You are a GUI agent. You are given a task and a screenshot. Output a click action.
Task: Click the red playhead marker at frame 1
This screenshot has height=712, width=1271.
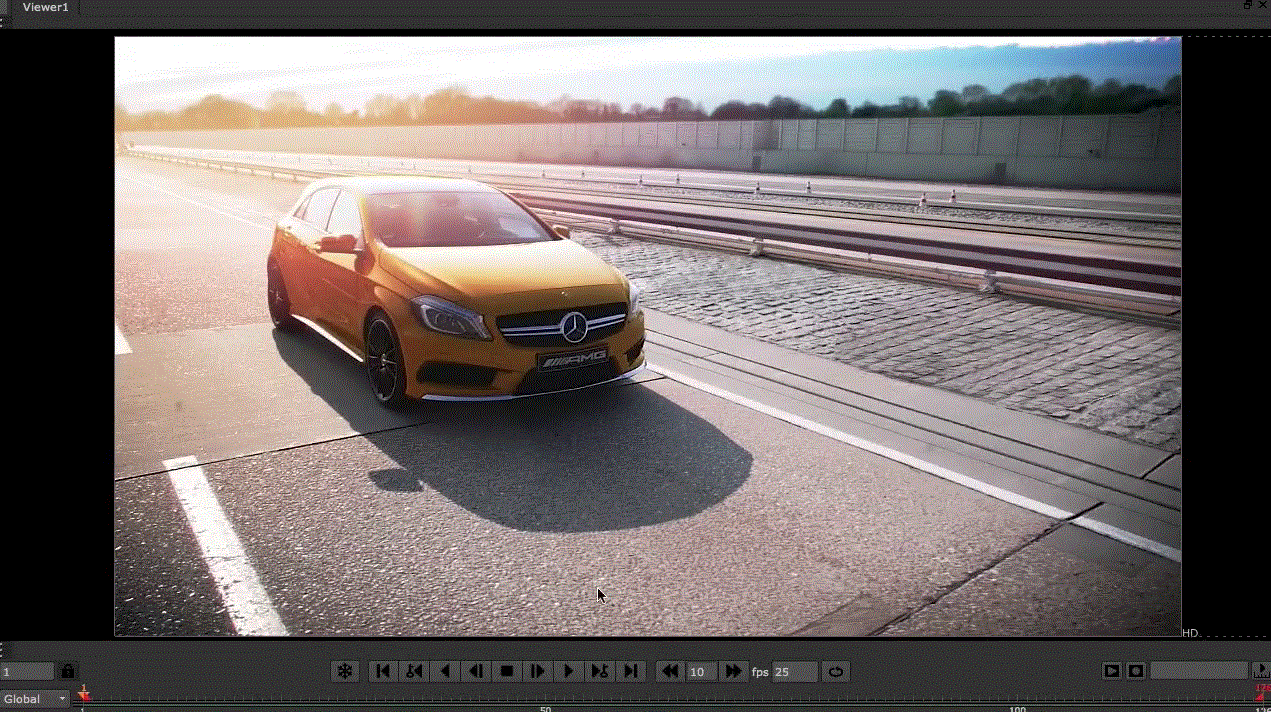tap(84, 693)
